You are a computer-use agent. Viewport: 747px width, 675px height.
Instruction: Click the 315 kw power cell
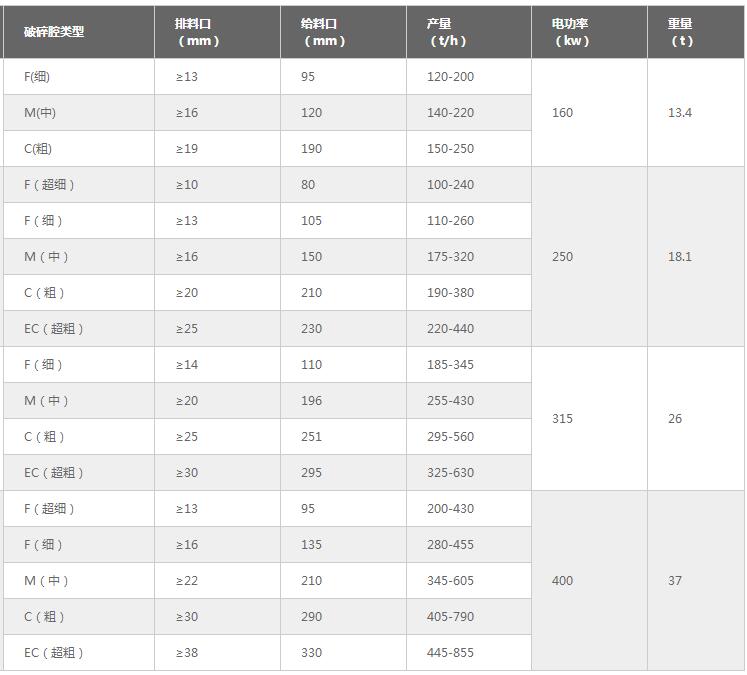[563, 419]
